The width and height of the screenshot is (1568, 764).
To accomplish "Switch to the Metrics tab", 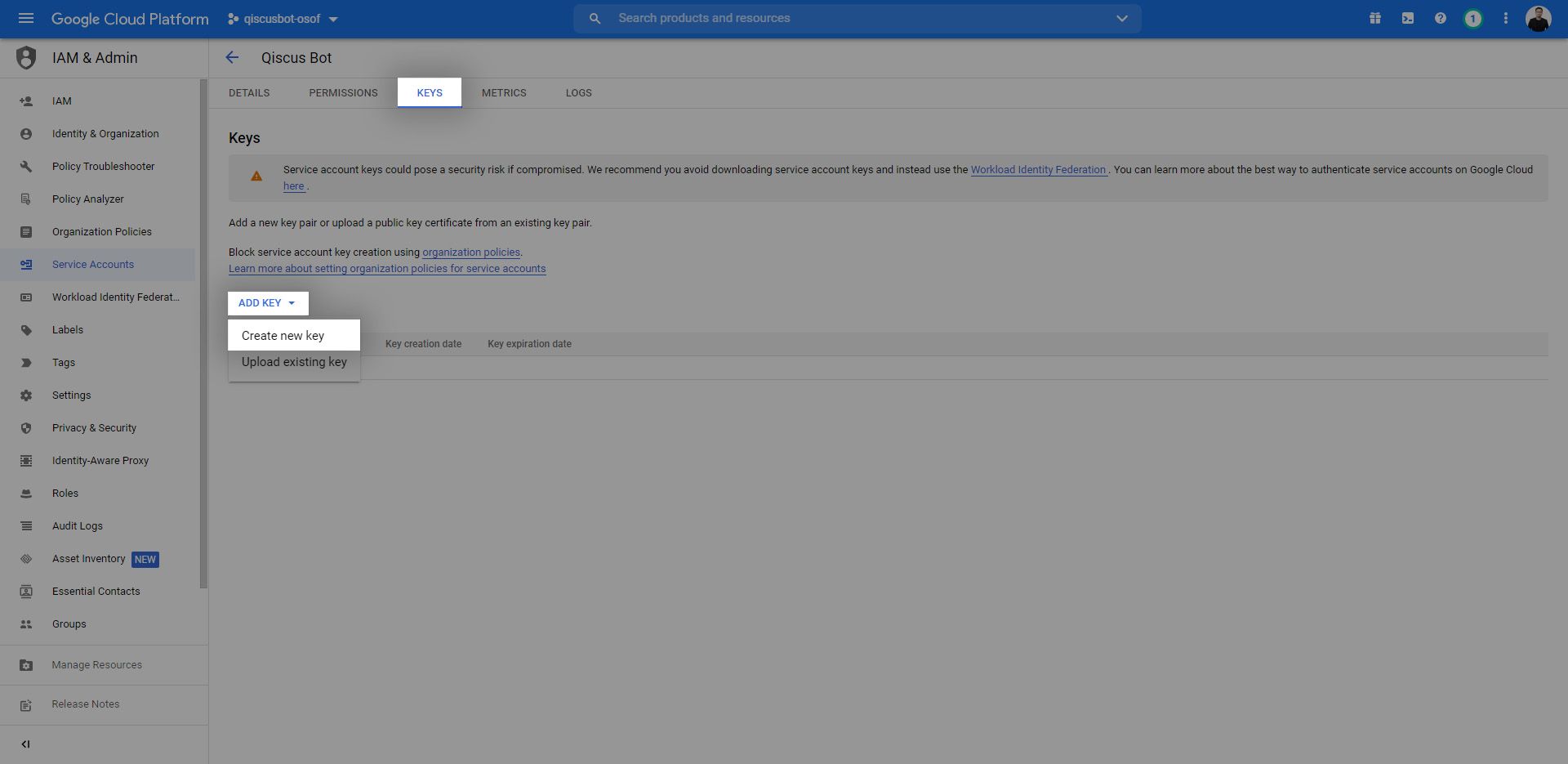I will pos(504,93).
